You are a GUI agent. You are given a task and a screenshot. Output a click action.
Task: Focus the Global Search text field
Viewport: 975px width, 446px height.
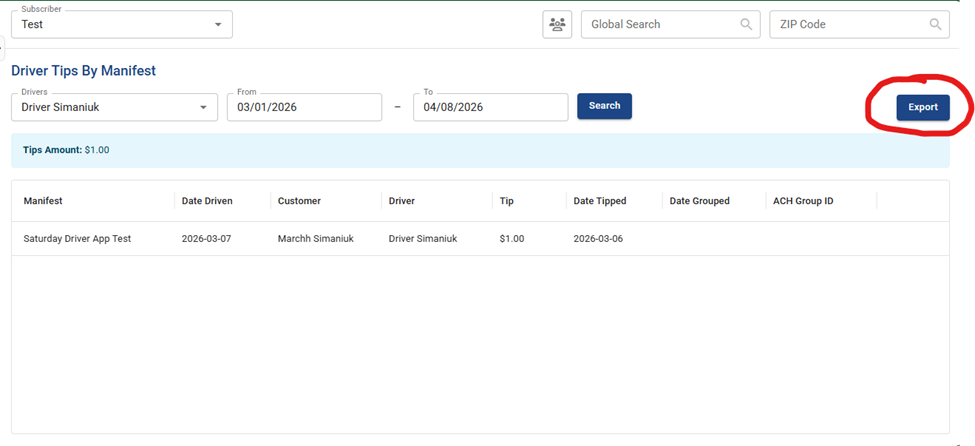pos(660,25)
